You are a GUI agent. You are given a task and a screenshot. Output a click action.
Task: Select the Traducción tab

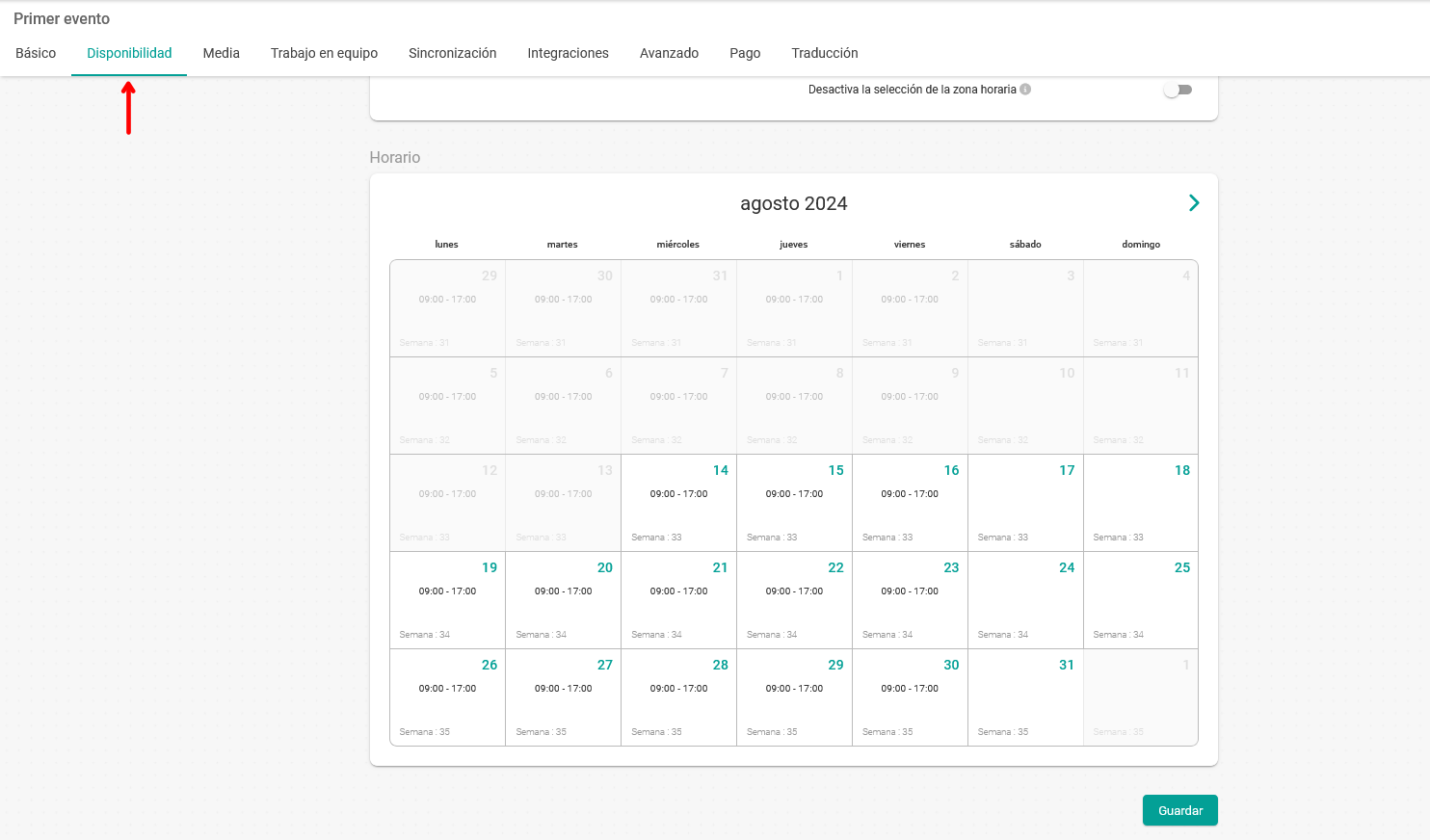pos(824,53)
